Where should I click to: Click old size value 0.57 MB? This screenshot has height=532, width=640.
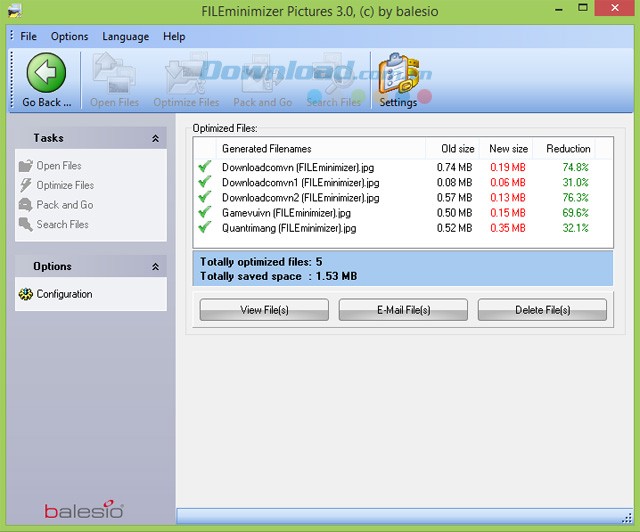[x=454, y=197]
